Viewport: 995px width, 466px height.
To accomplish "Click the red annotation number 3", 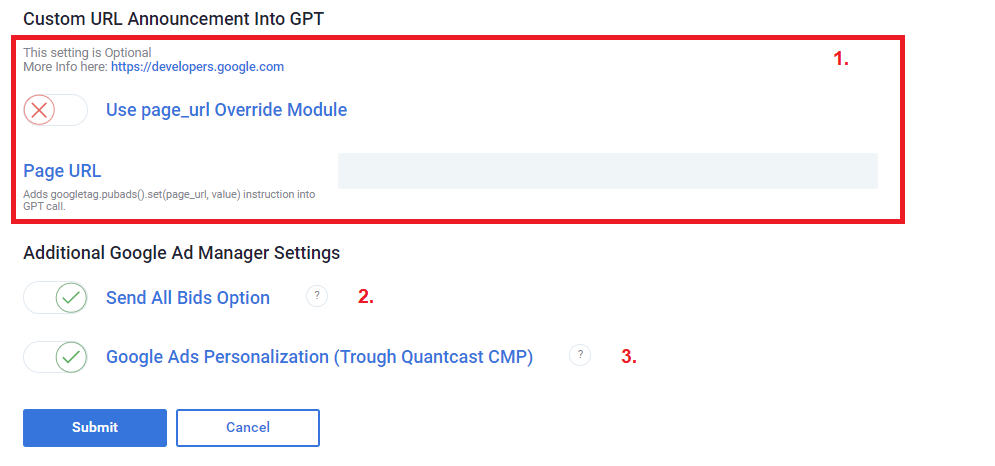I will 629,356.
